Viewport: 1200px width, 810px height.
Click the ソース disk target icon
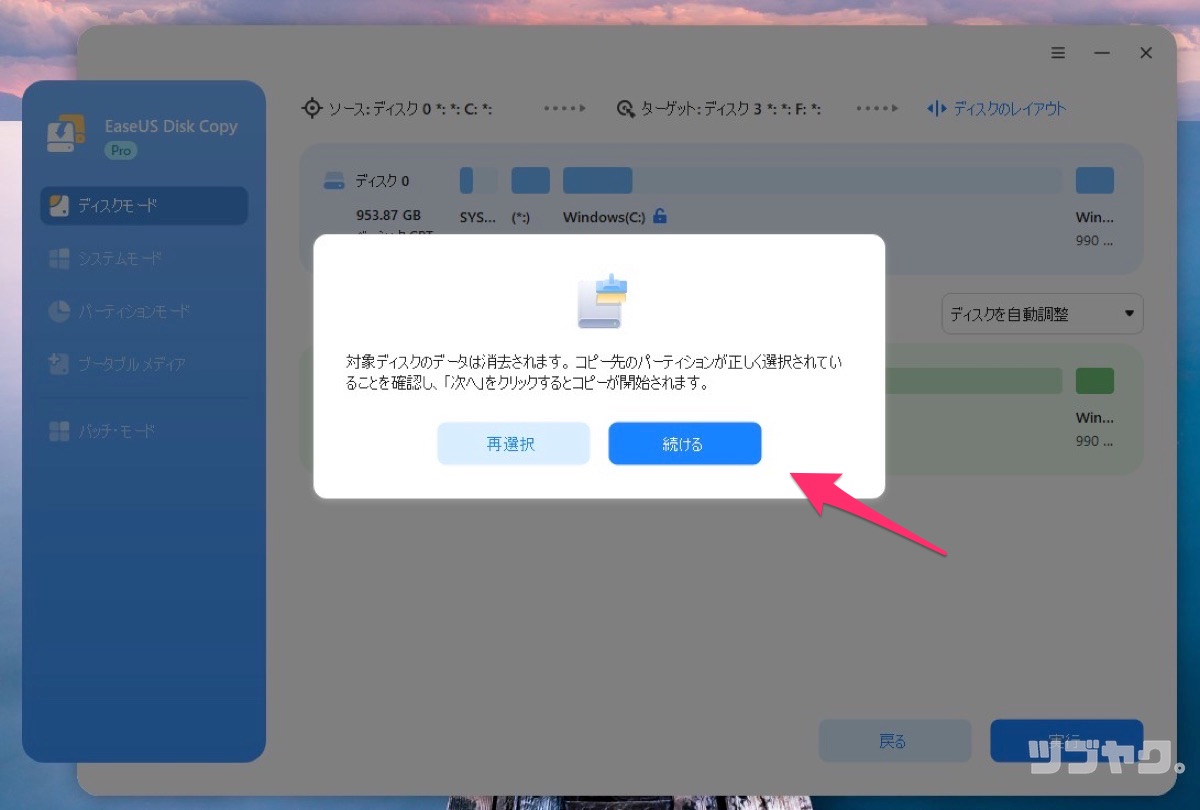point(311,108)
